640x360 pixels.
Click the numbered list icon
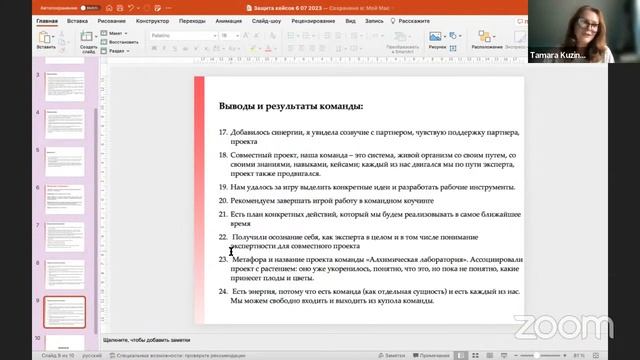coord(307,36)
